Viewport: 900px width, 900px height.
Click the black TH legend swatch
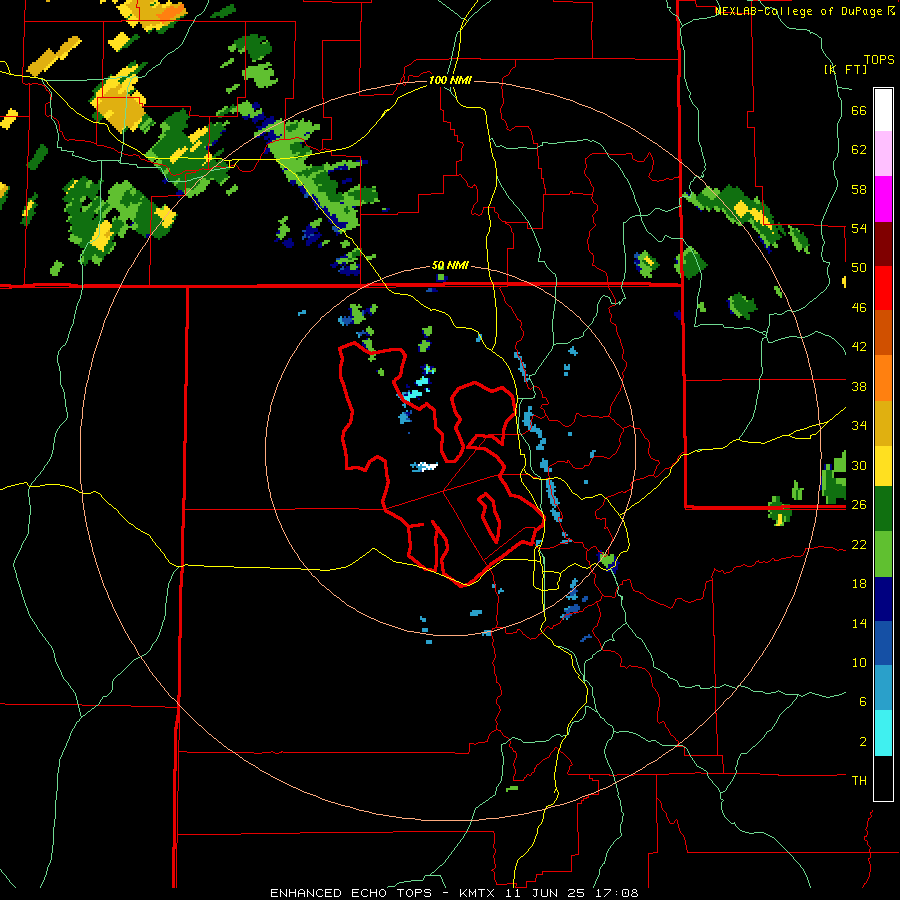[883, 778]
